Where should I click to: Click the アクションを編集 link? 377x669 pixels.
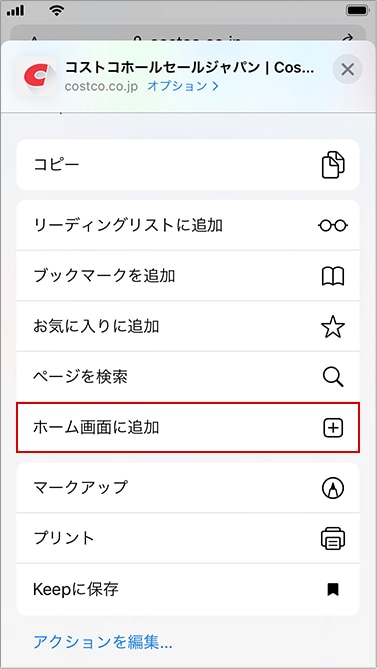tap(103, 641)
